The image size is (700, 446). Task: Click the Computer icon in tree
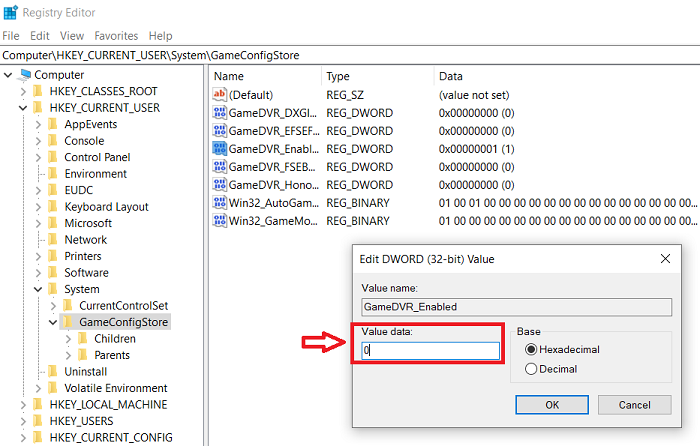tap(25, 75)
